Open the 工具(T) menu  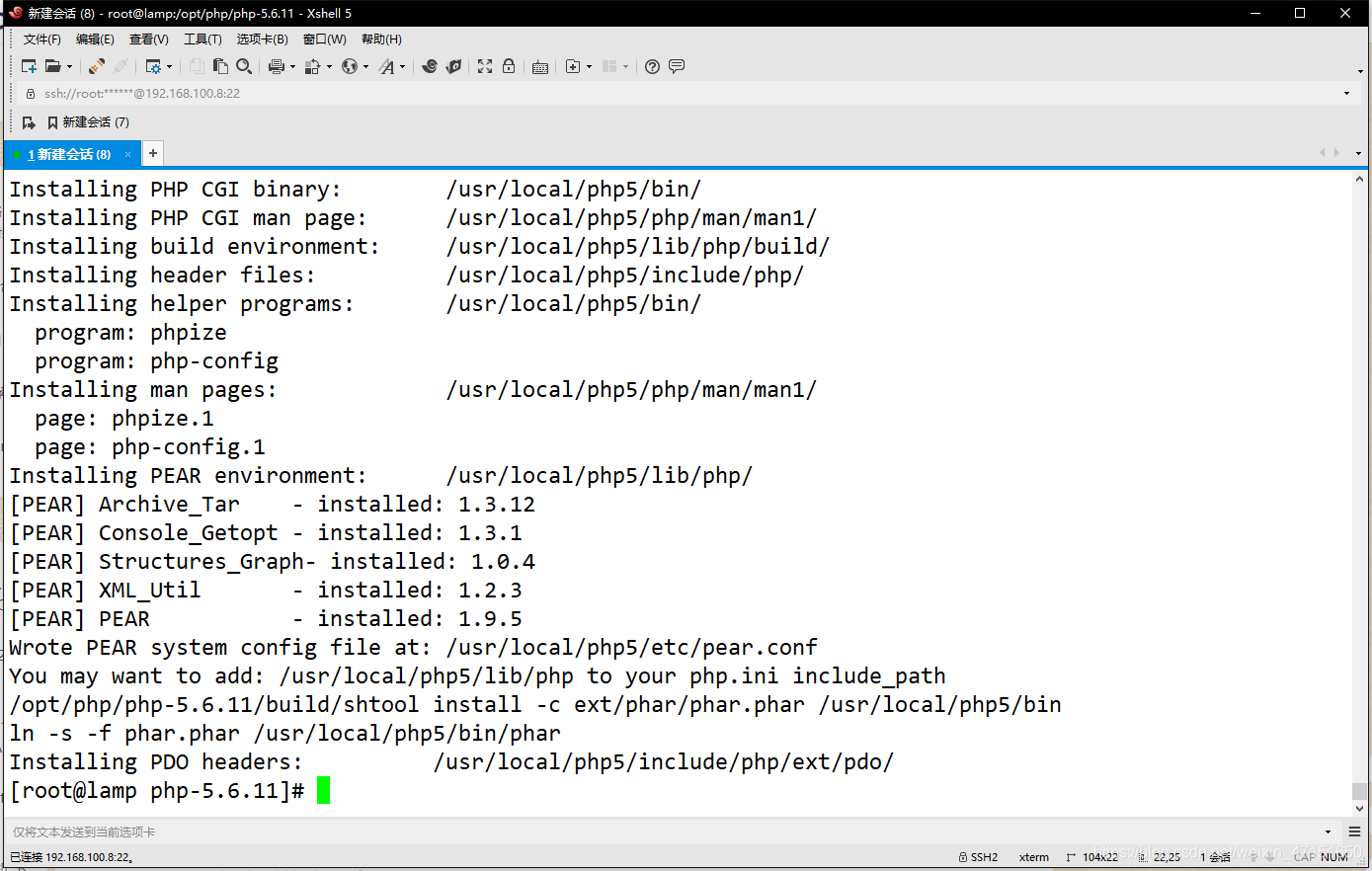point(202,40)
